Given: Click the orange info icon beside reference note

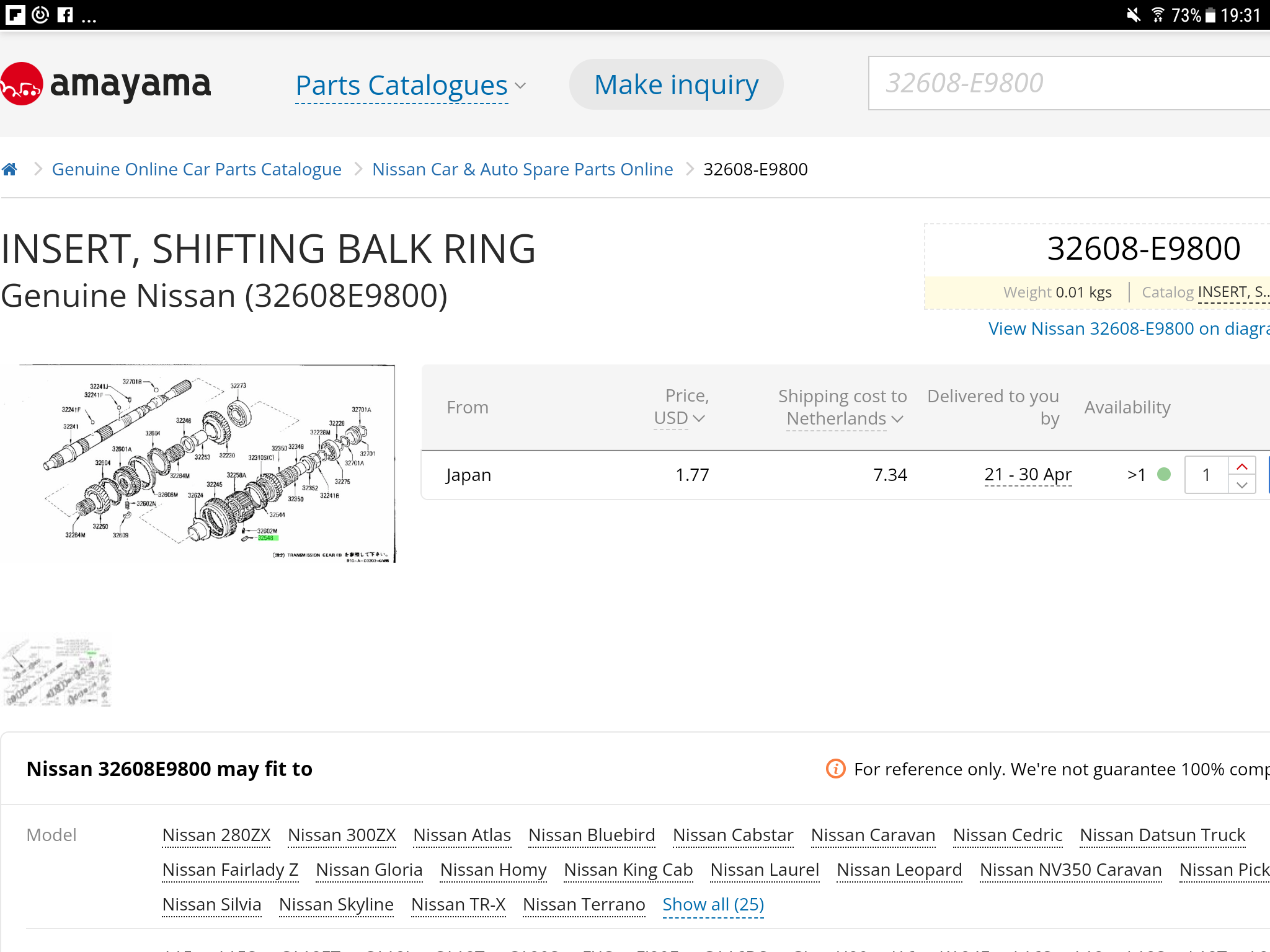Looking at the screenshot, I should click(x=835, y=769).
